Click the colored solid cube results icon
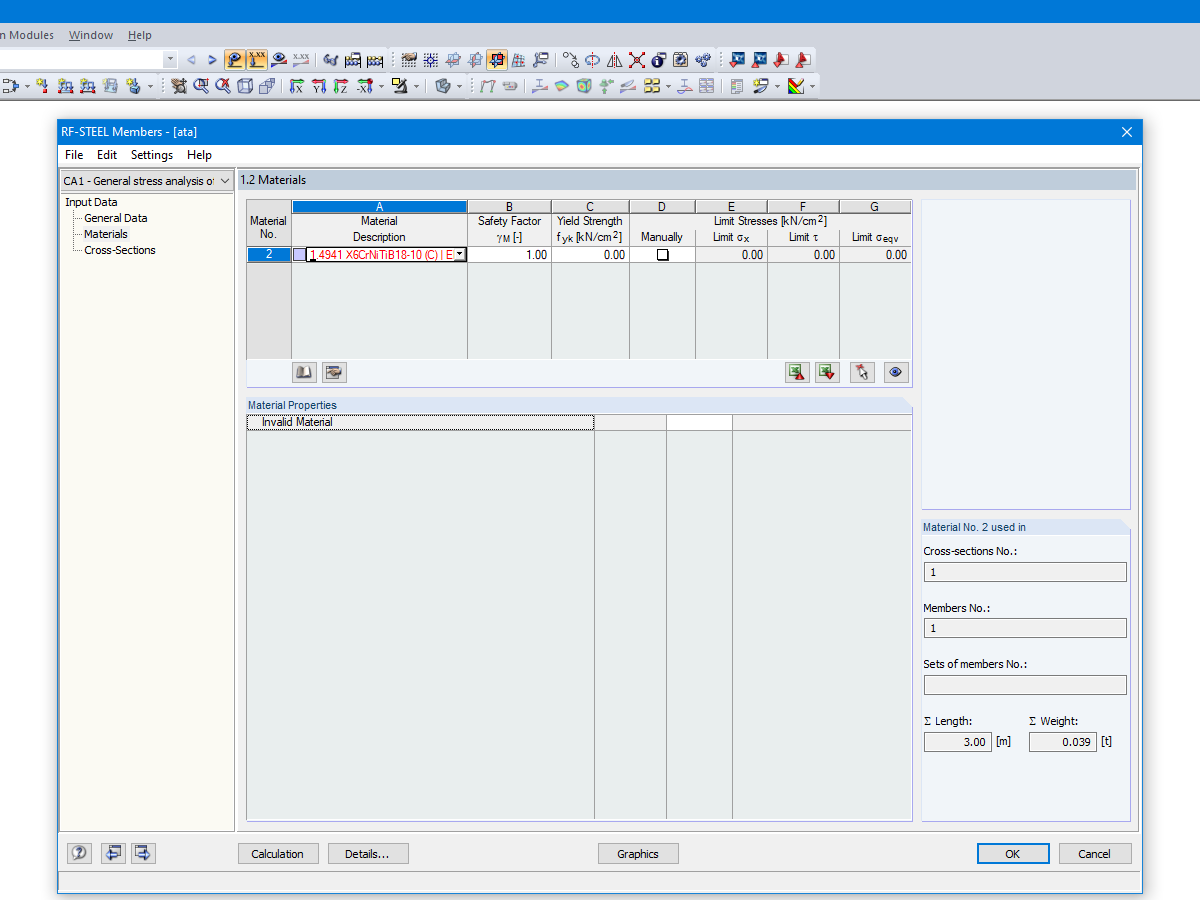The height and width of the screenshot is (900, 1200). (x=583, y=87)
